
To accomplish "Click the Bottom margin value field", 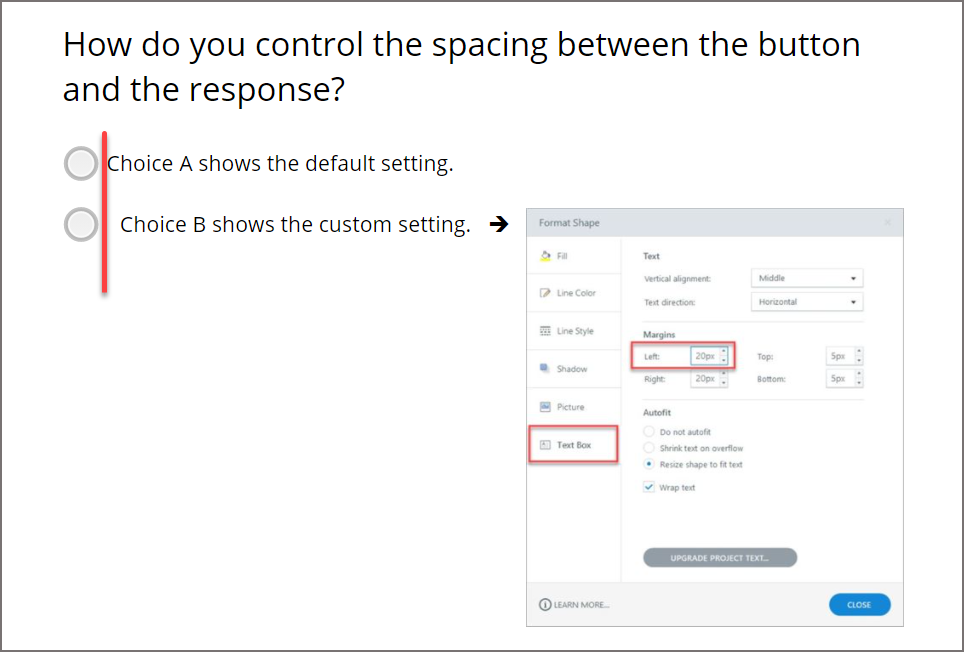I will click(x=837, y=379).
